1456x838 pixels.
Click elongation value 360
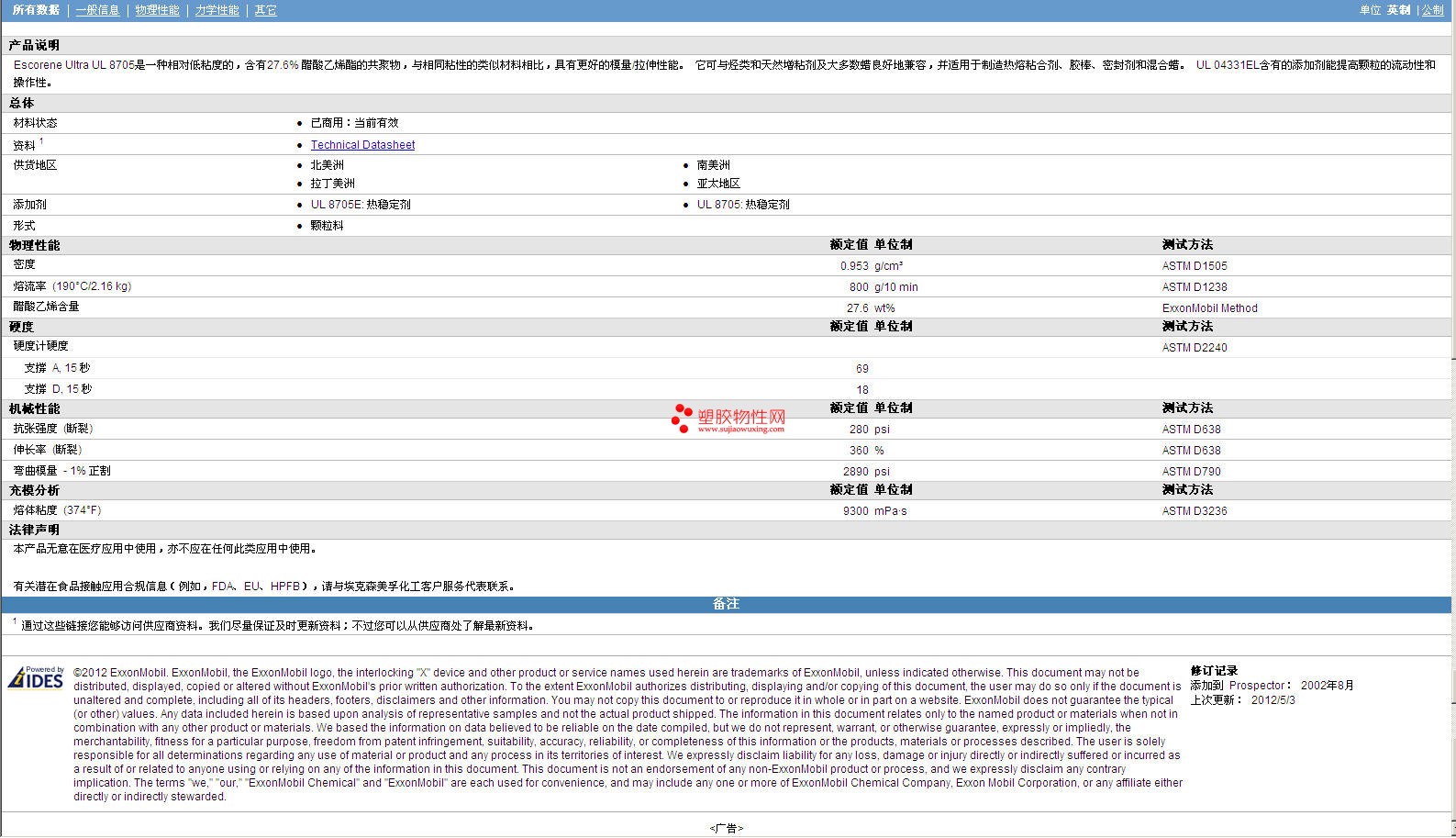[x=859, y=451]
